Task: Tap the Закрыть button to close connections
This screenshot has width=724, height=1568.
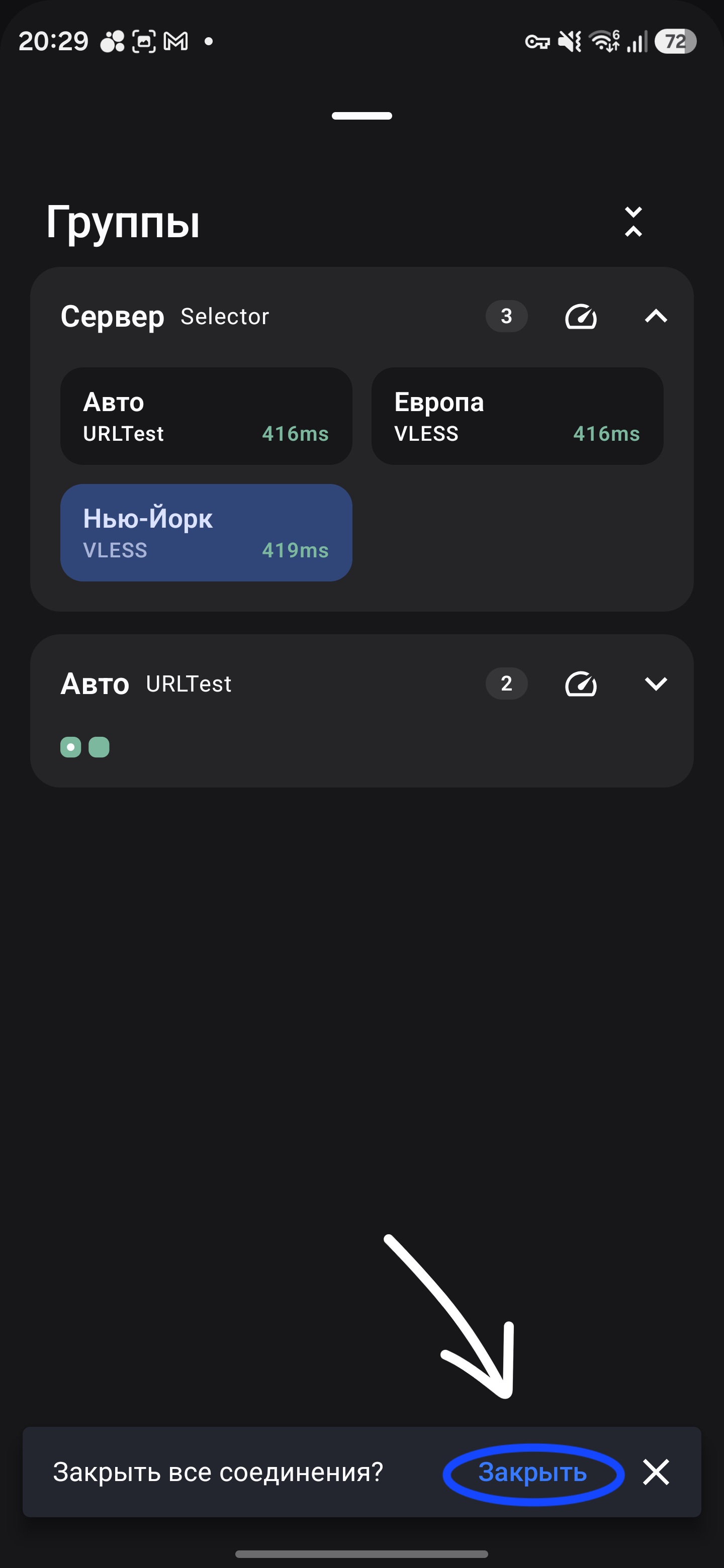Action: click(x=533, y=1472)
